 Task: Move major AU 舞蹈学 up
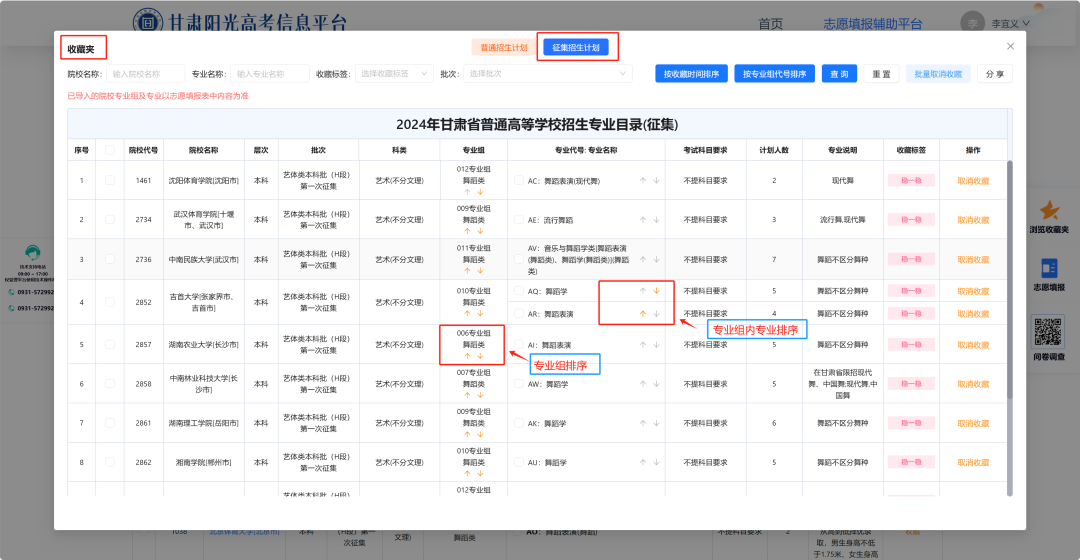pos(643,462)
